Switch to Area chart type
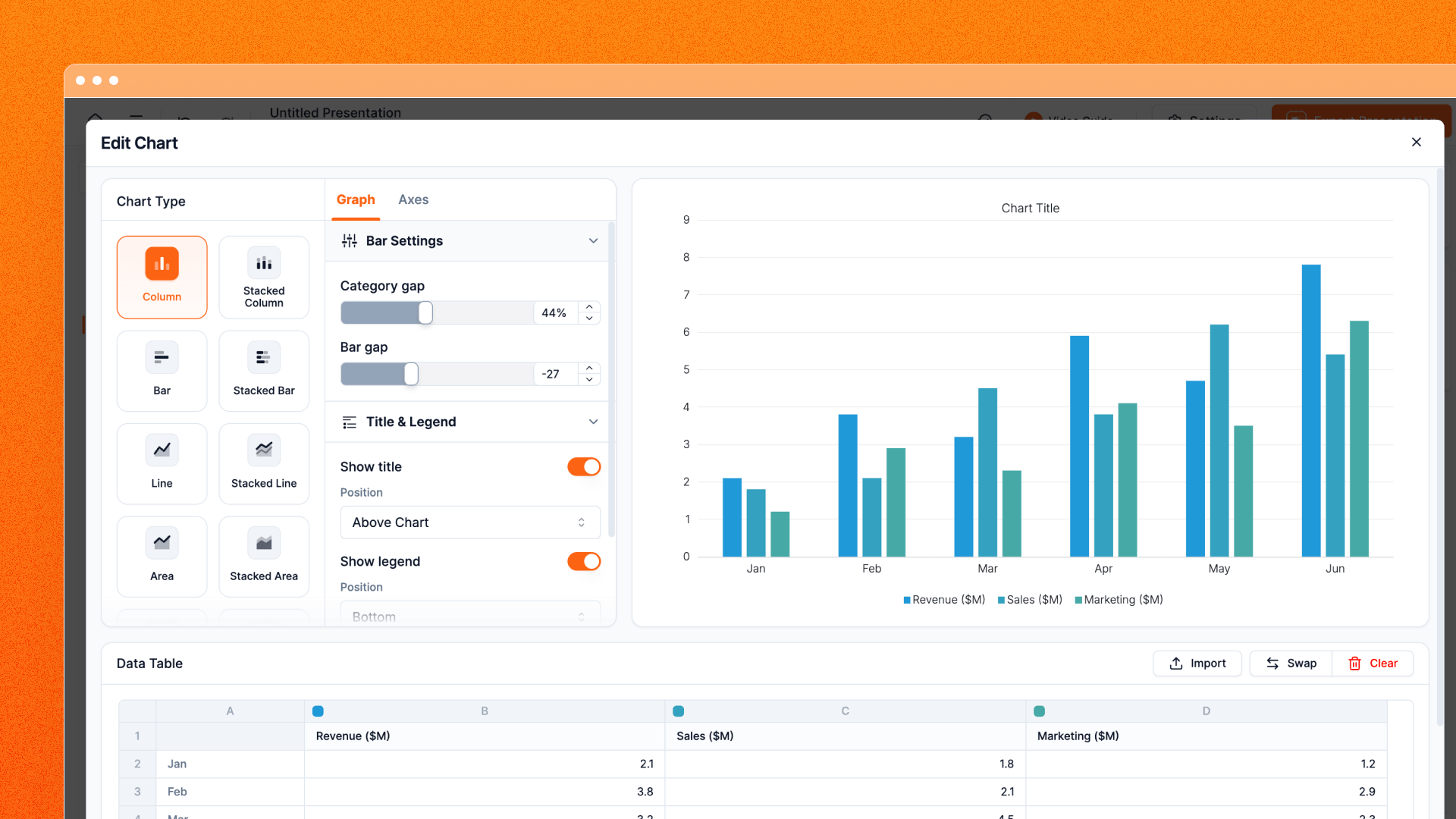The width and height of the screenshot is (1456, 819). click(162, 557)
